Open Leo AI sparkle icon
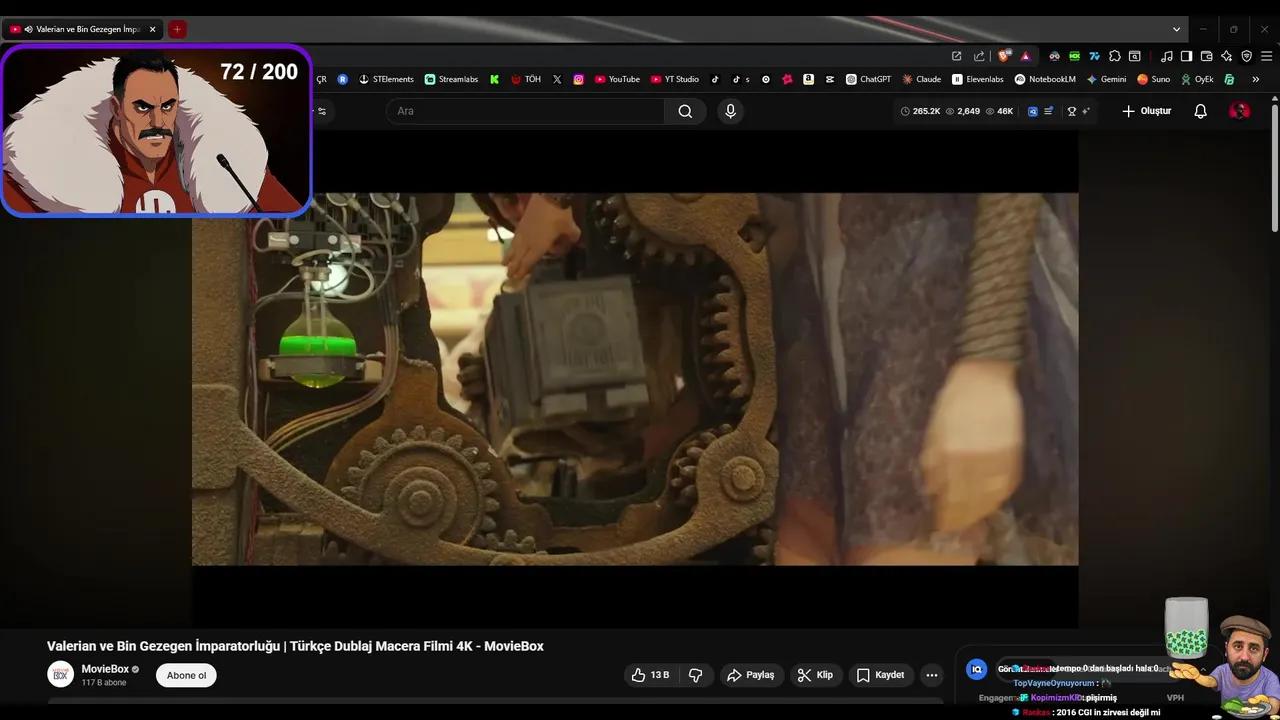This screenshot has height=720, width=1280. (x=1226, y=56)
